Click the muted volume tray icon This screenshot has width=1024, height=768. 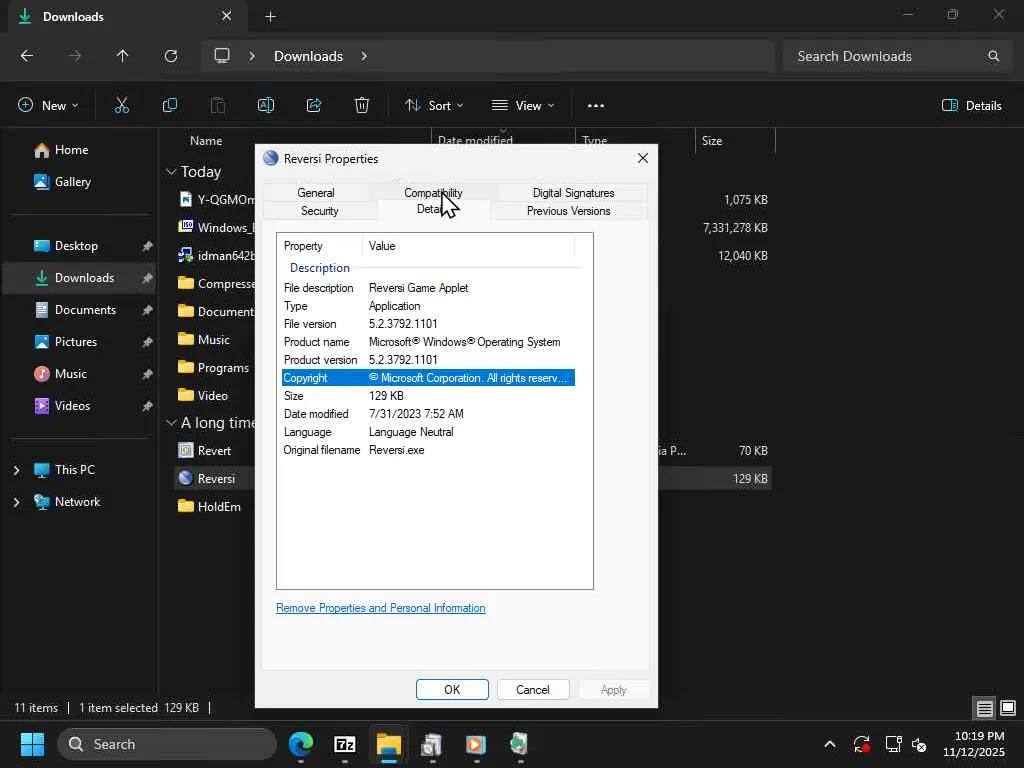coord(920,744)
